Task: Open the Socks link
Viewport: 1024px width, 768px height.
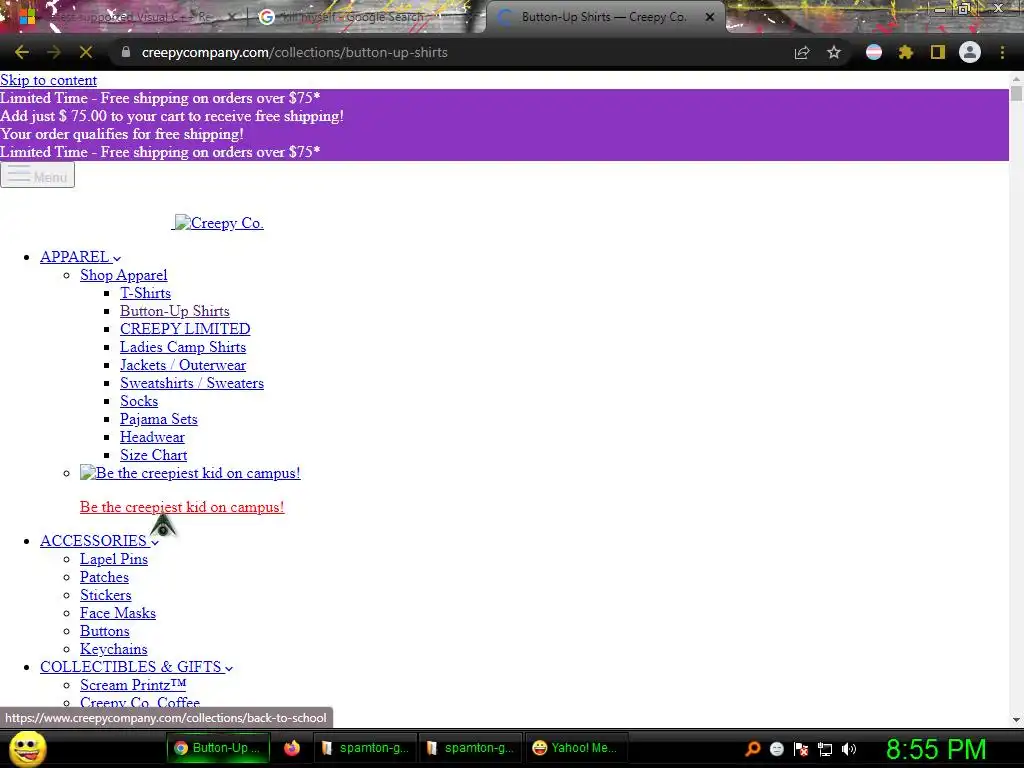Action: click(138, 401)
